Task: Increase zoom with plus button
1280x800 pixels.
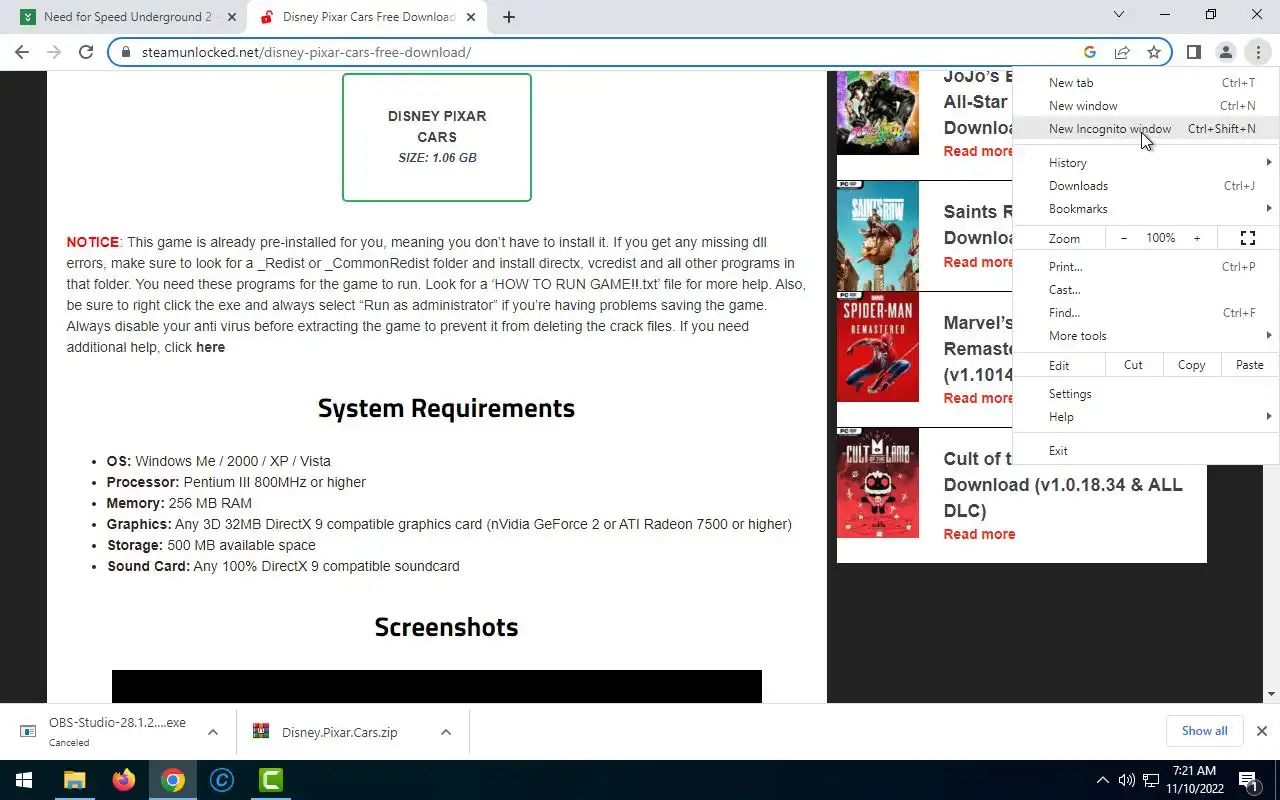Action: tap(1196, 238)
